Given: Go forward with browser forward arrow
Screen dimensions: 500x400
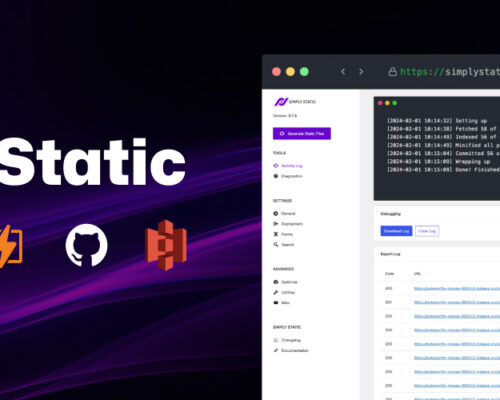Looking at the screenshot, I should tap(361, 72).
